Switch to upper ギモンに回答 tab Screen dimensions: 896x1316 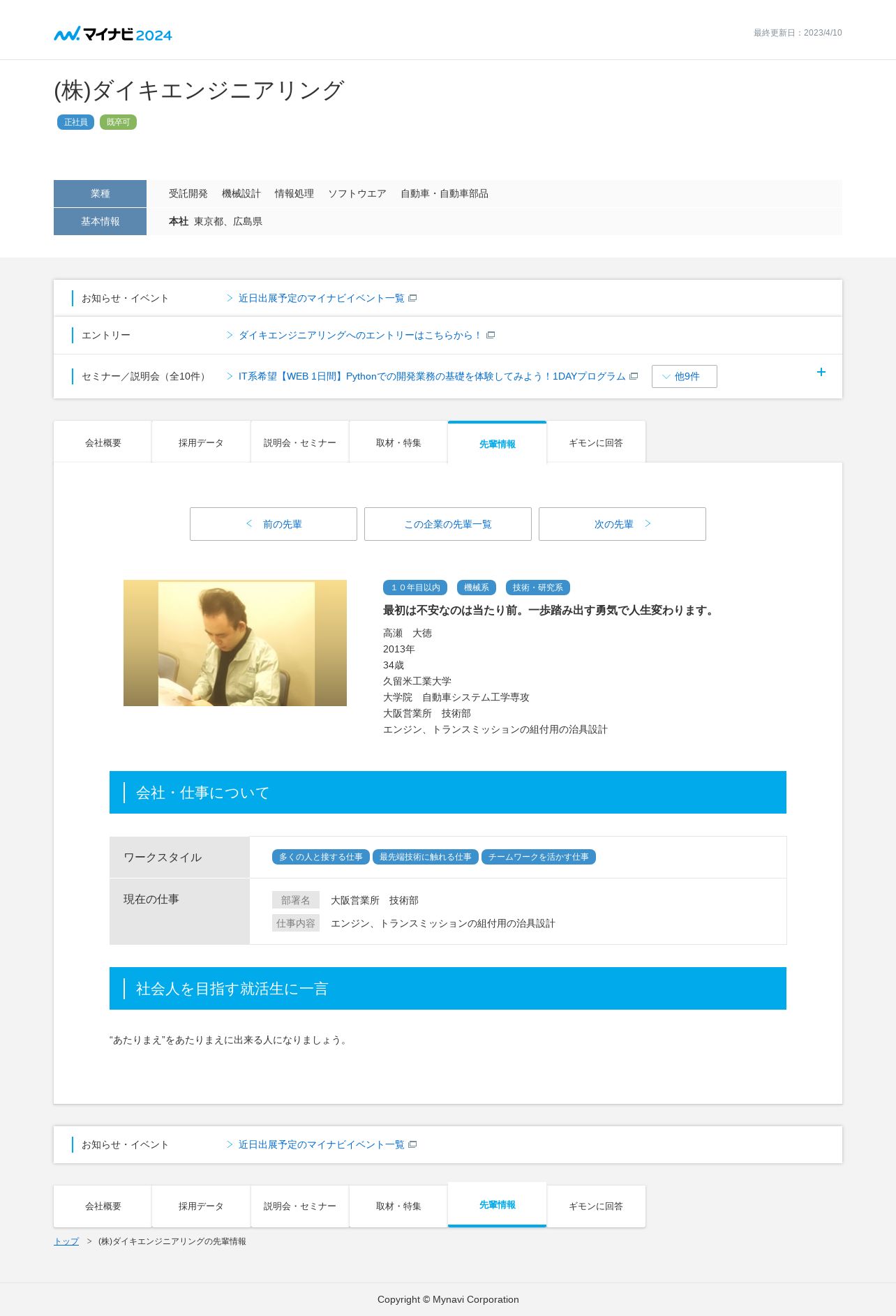click(x=596, y=442)
